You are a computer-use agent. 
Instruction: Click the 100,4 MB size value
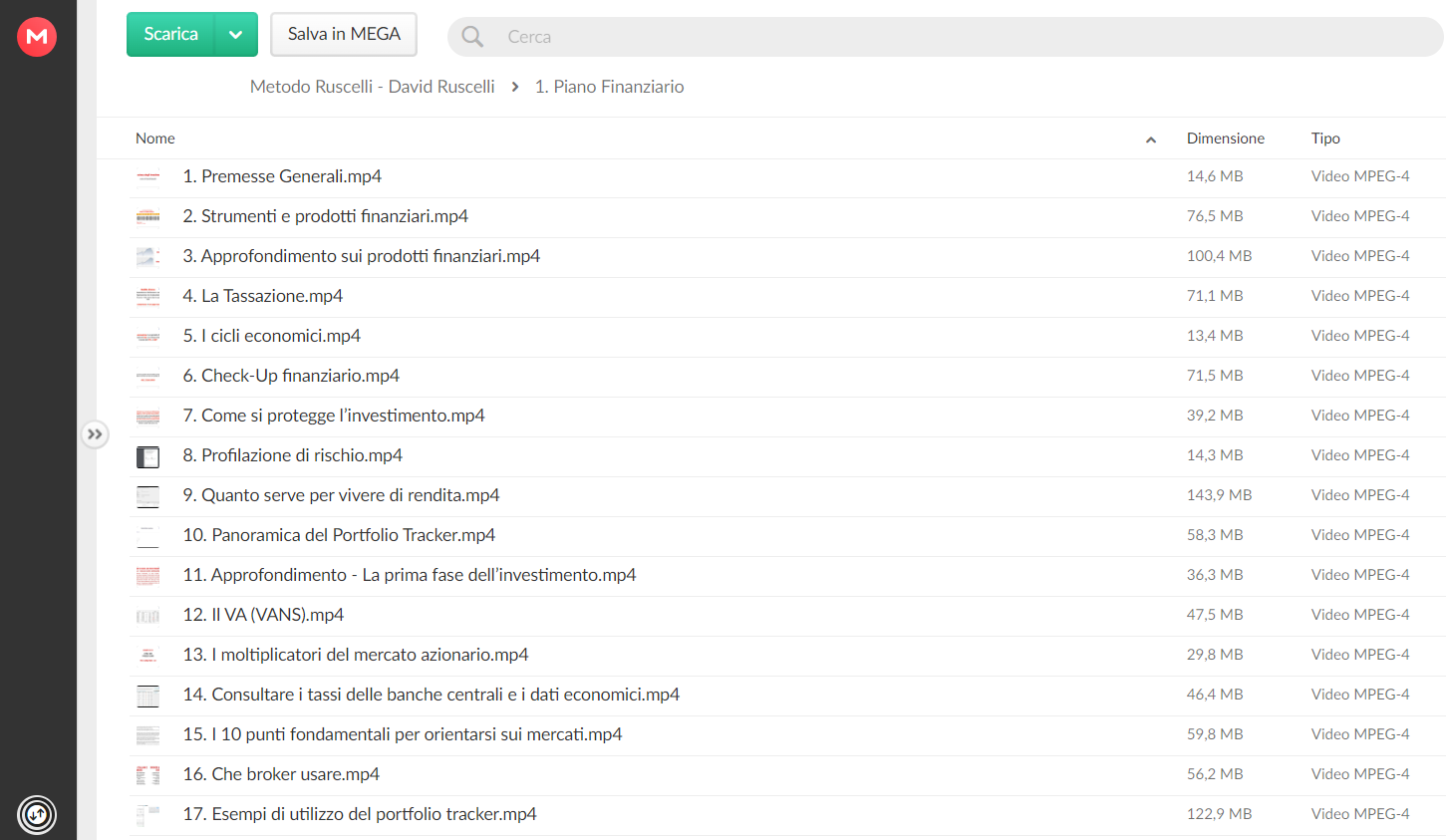click(x=1219, y=256)
